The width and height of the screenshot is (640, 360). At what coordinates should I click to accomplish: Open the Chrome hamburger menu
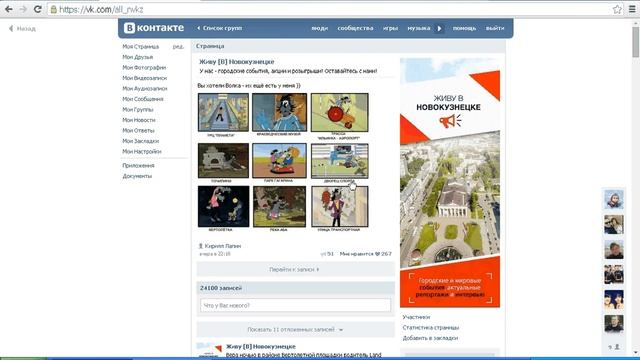tap(632, 9)
